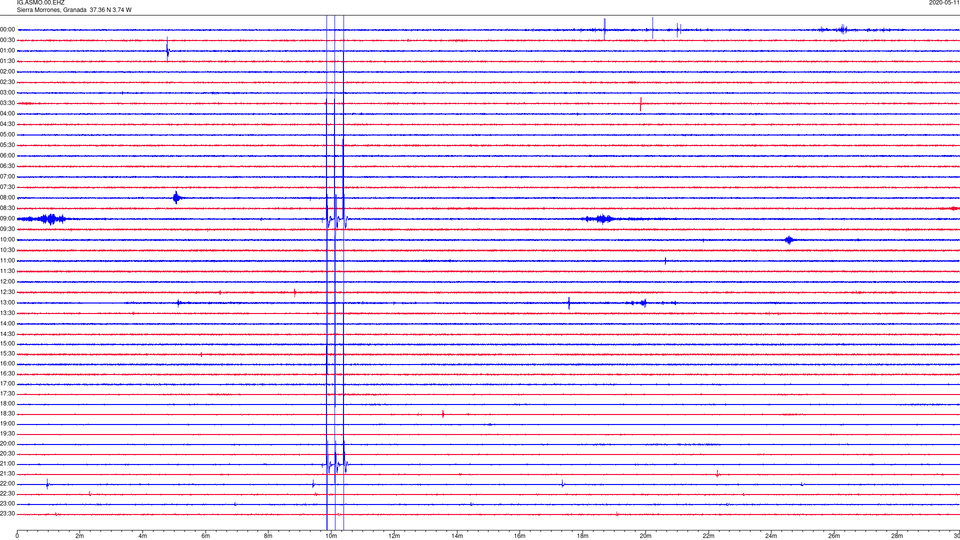Click the 04:00 row label
Viewport: 960px width, 540px height.
[x=7, y=113]
